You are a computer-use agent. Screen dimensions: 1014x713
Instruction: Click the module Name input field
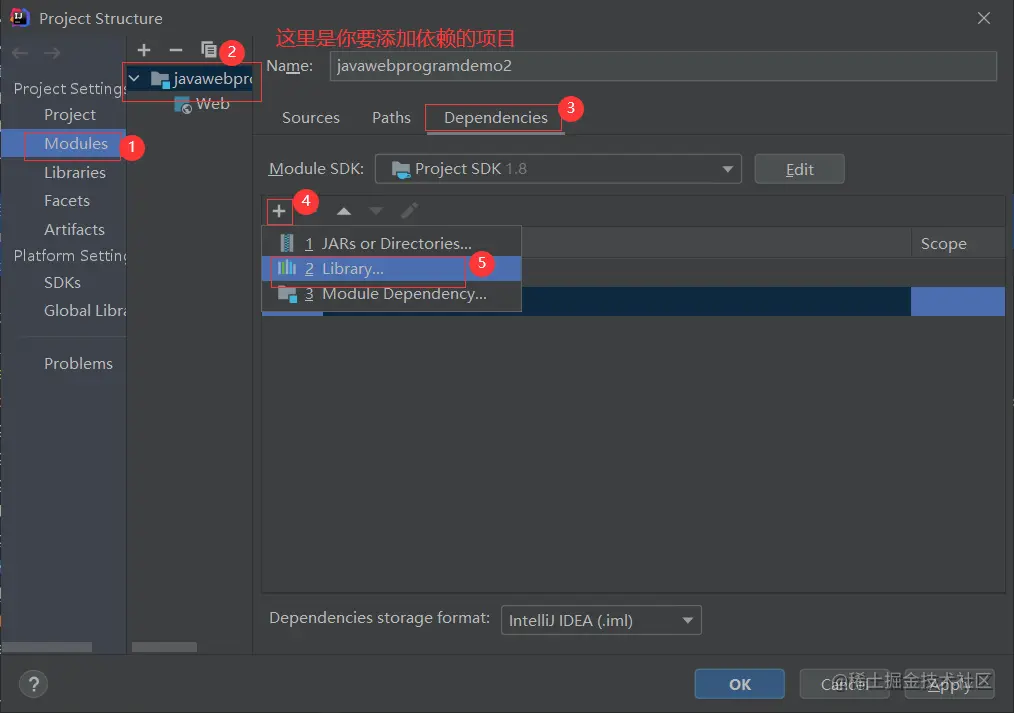click(x=663, y=66)
